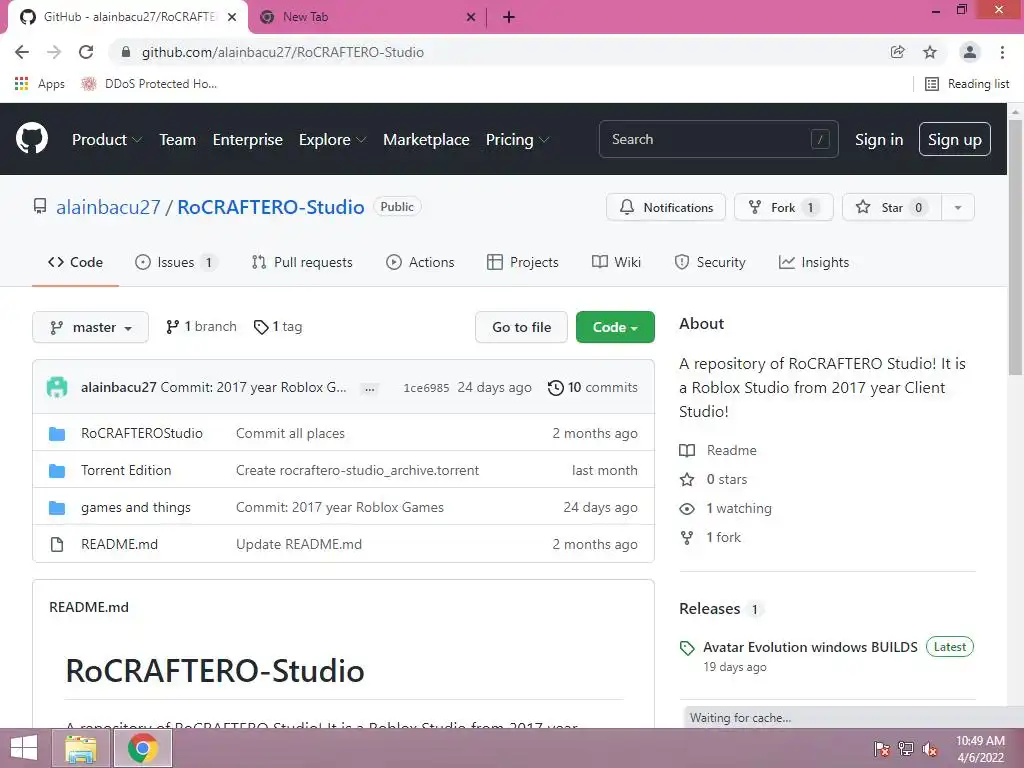Open commit hash 1ce6985
Screen dimensions: 1024x768
pos(426,388)
